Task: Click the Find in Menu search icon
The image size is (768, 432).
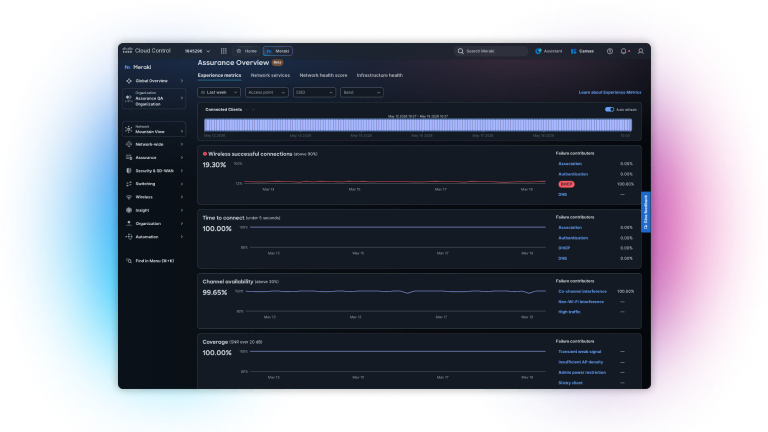Action: (x=129, y=261)
